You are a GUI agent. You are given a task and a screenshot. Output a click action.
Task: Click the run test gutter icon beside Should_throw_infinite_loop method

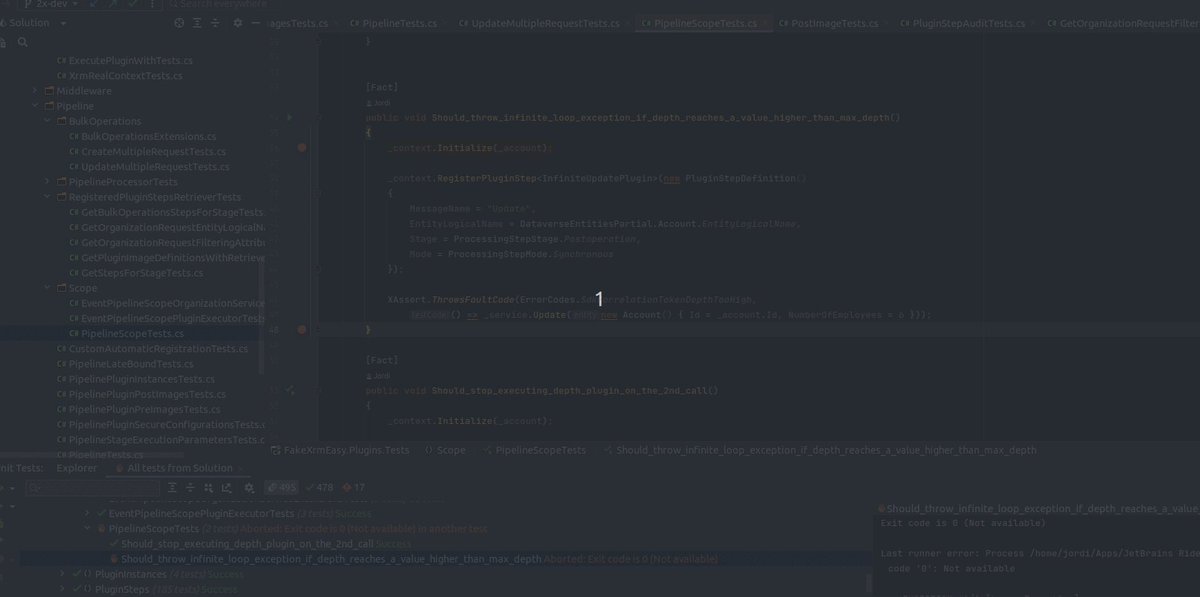click(290, 118)
